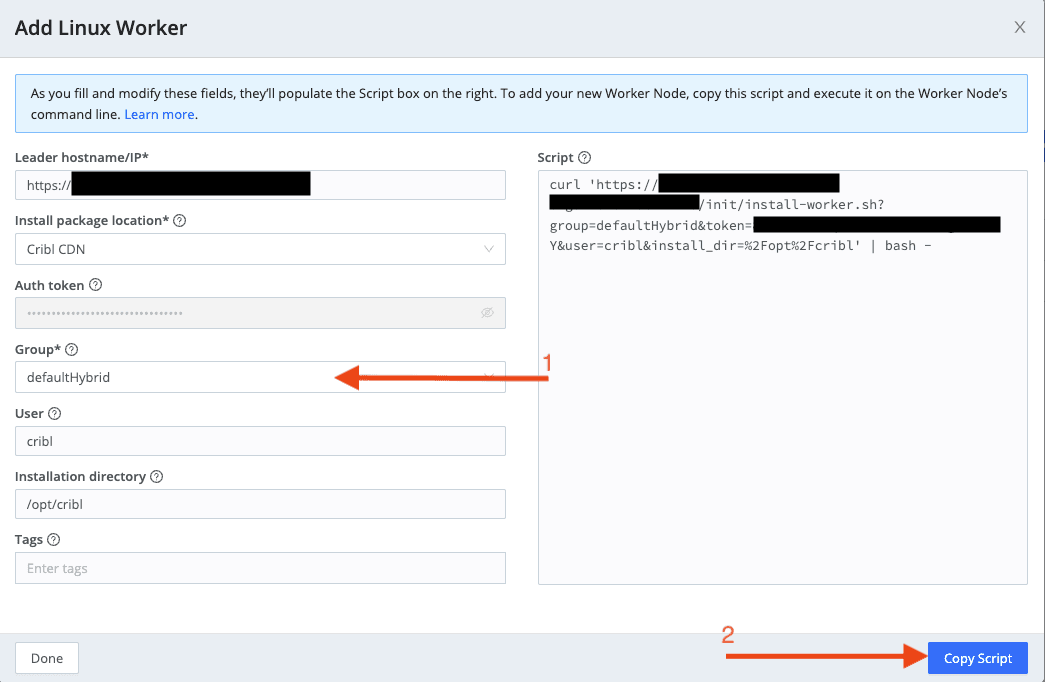Click the Enter tags input field

tap(260, 568)
